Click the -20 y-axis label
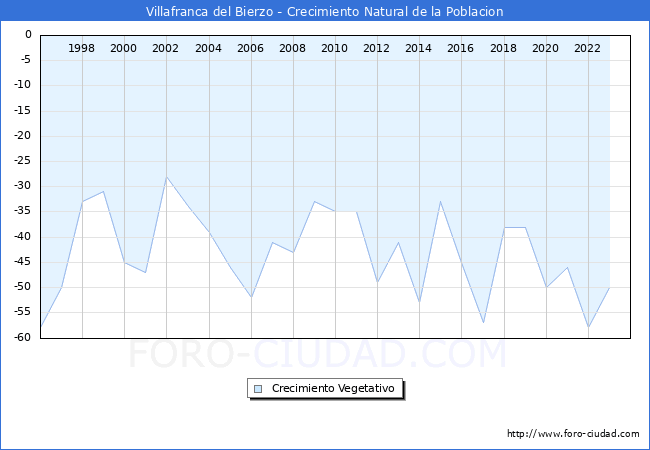Screen dimensions: 650x450 (22, 135)
